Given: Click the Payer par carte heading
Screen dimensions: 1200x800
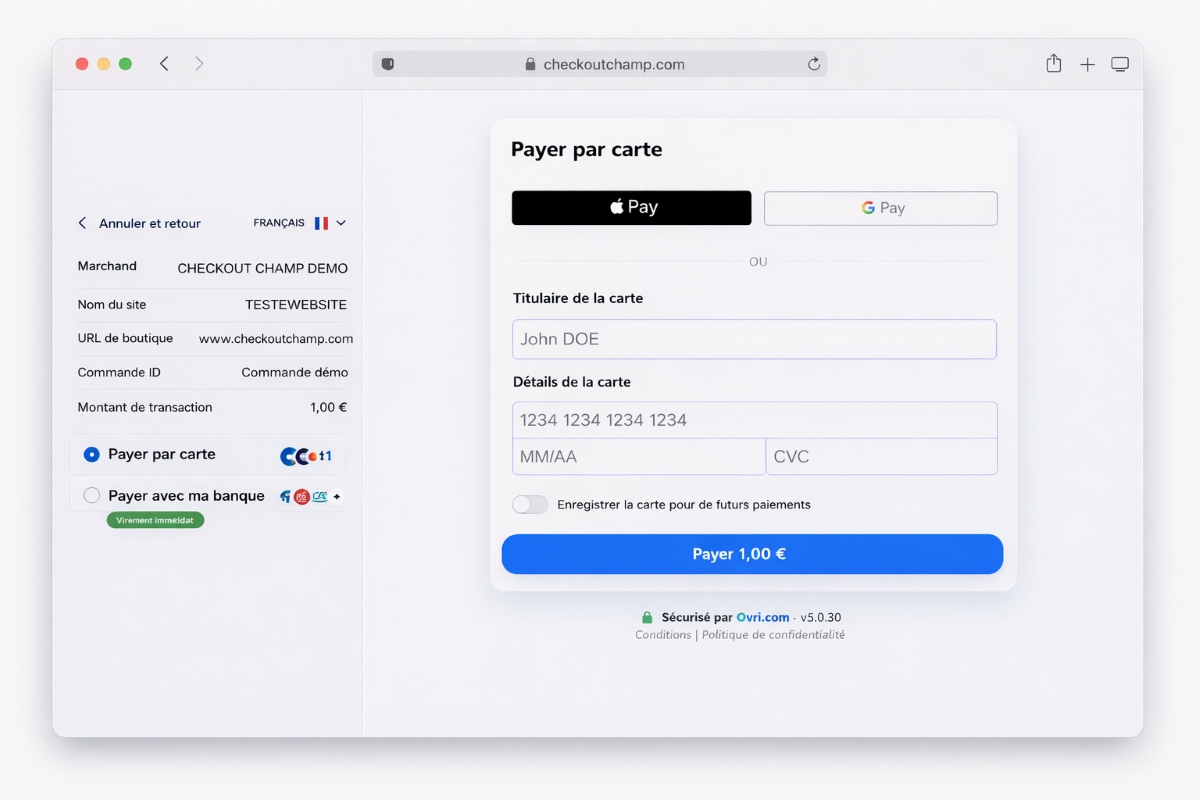Looking at the screenshot, I should coord(587,149).
